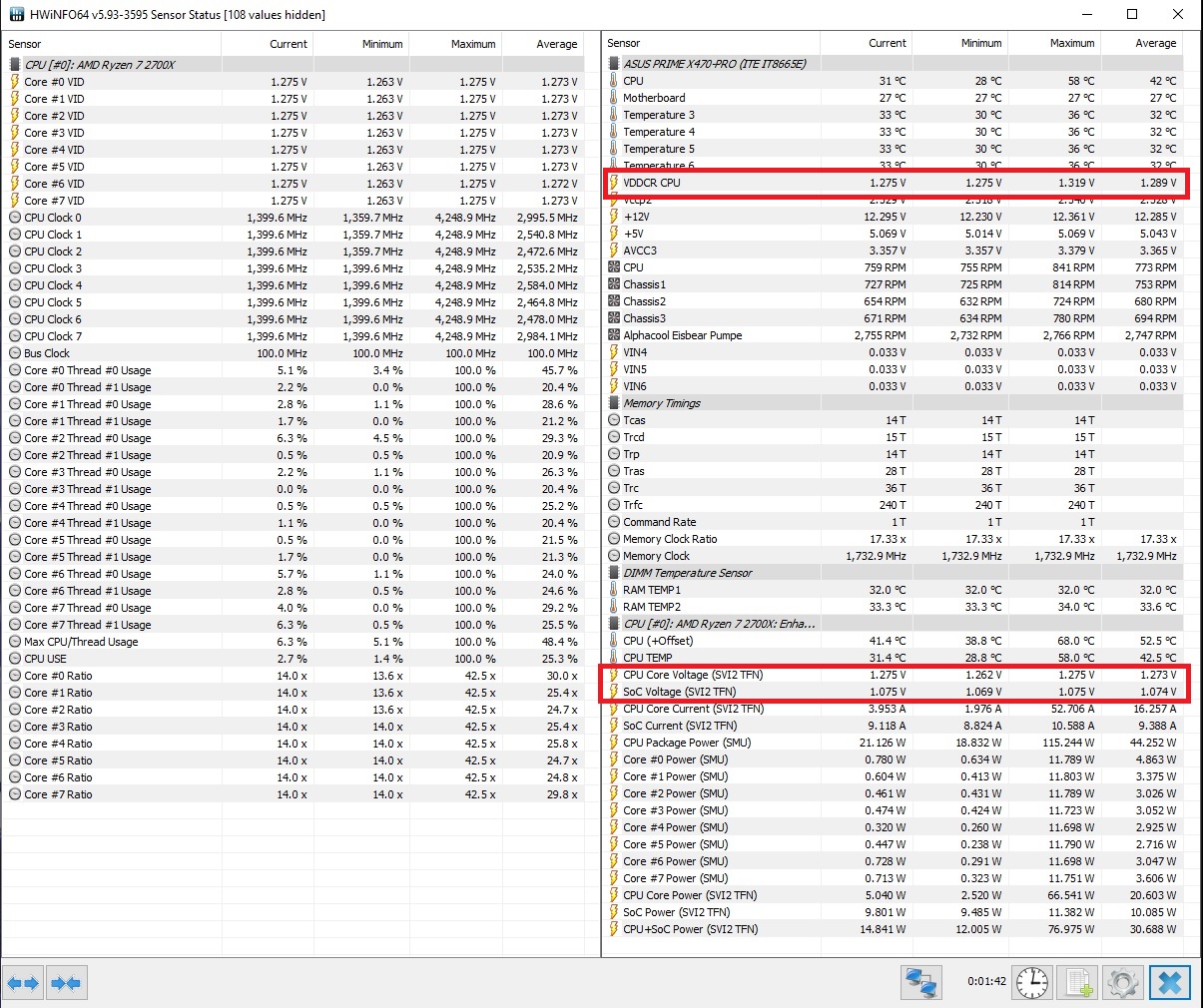Select the DIMM Temperature Sensor group header
This screenshot has width=1203, height=1008.
894,573
